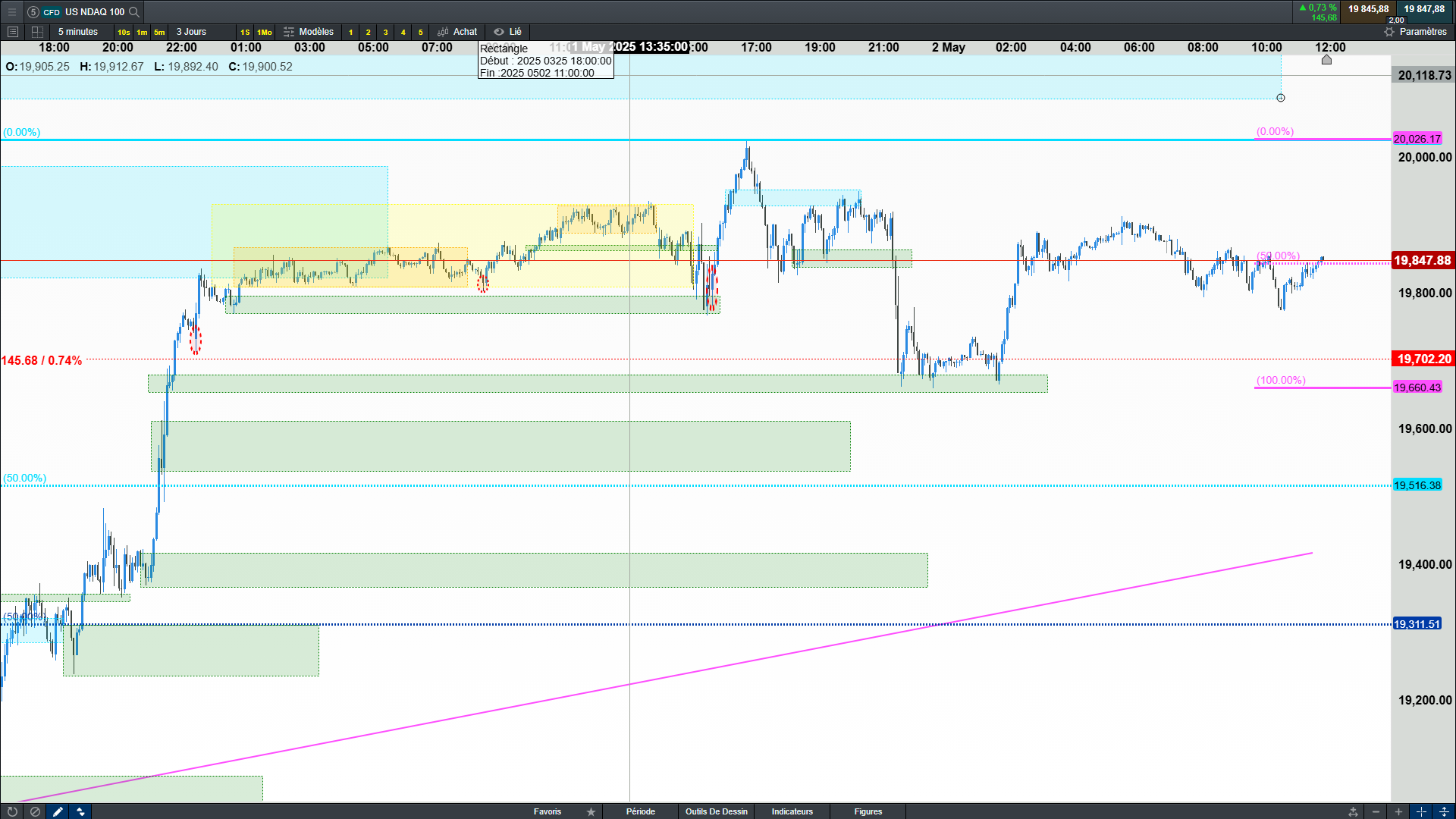The height and width of the screenshot is (819, 1456).
Task: Open the Outils De Dessin tab
Action: pyautogui.click(x=716, y=811)
